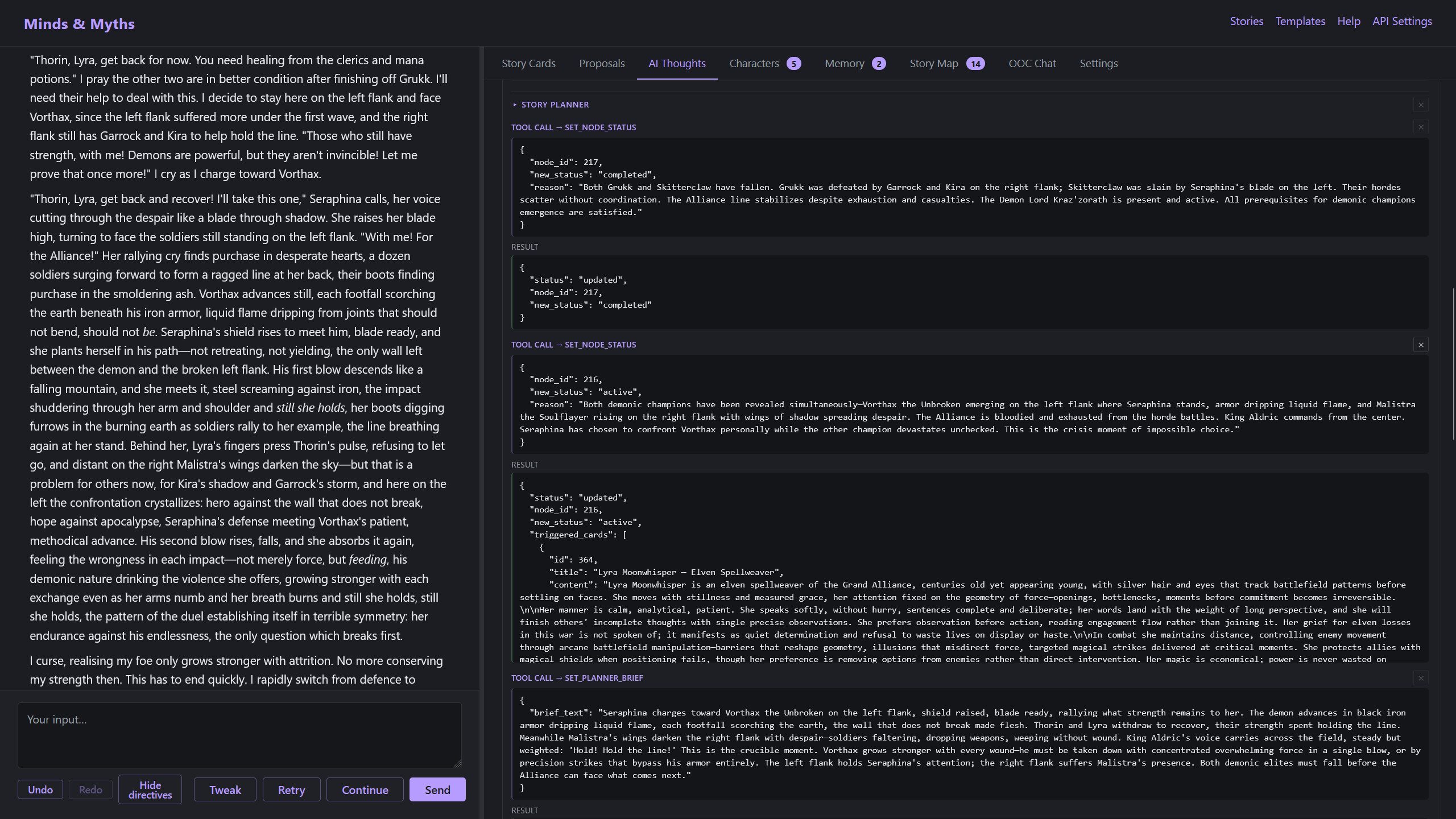Viewport: 1456px width, 819px height.
Task: Expand the Story Planner section
Action: 550,105
